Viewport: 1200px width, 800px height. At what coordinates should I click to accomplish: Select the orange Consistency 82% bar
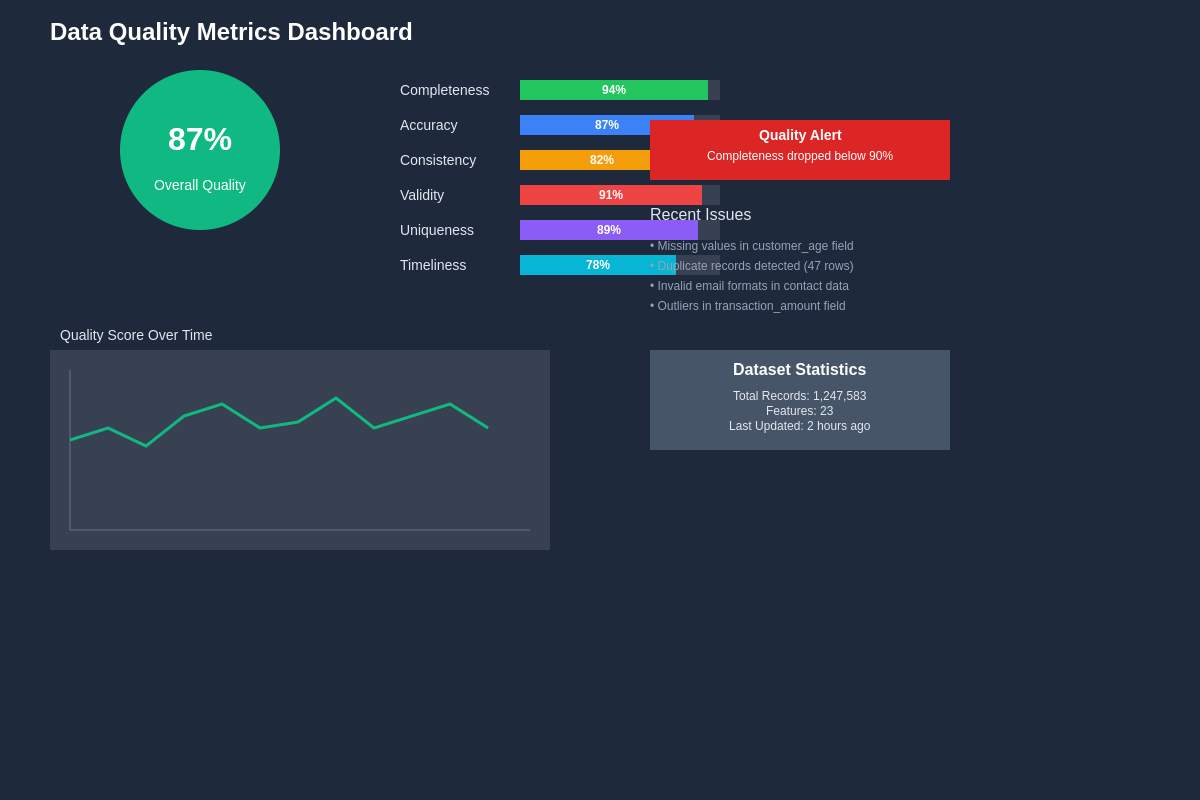(x=583, y=160)
